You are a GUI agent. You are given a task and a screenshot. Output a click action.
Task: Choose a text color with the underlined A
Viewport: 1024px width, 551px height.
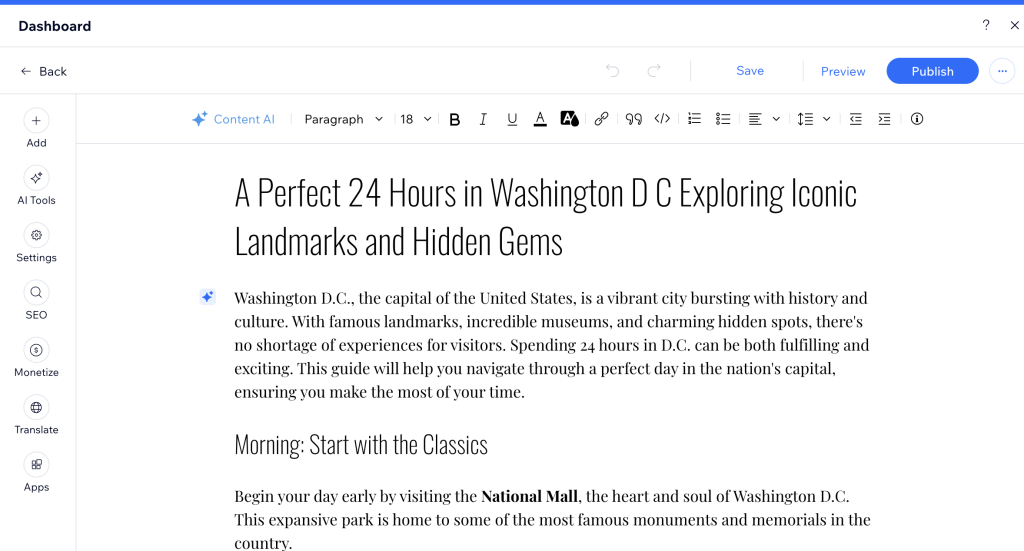[x=540, y=119]
